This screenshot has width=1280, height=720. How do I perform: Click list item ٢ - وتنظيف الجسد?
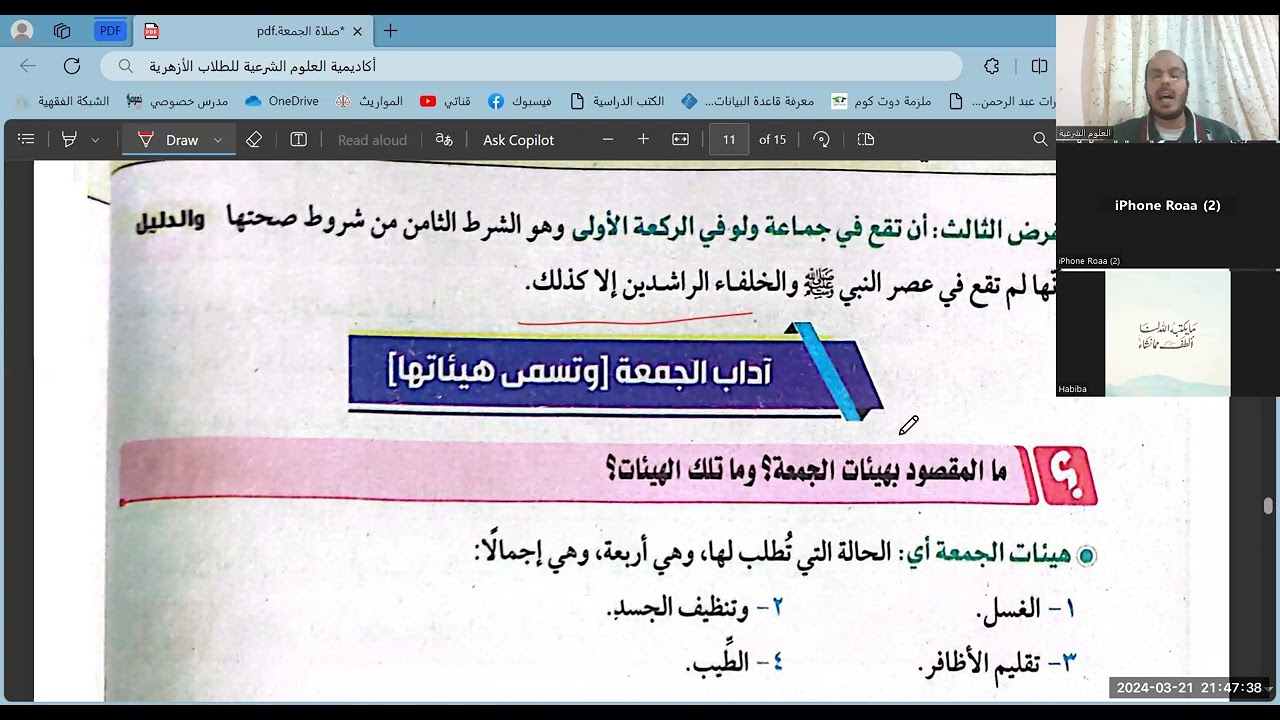pyautogui.click(x=695, y=607)
